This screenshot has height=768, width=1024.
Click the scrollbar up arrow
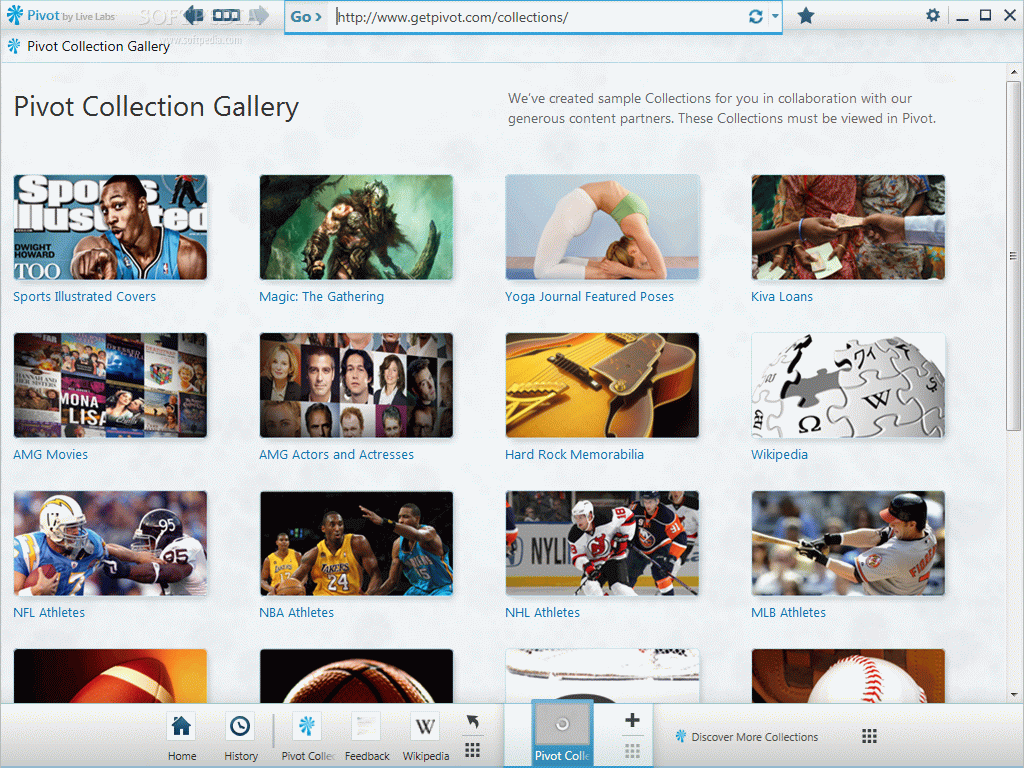coord(1014,72)
